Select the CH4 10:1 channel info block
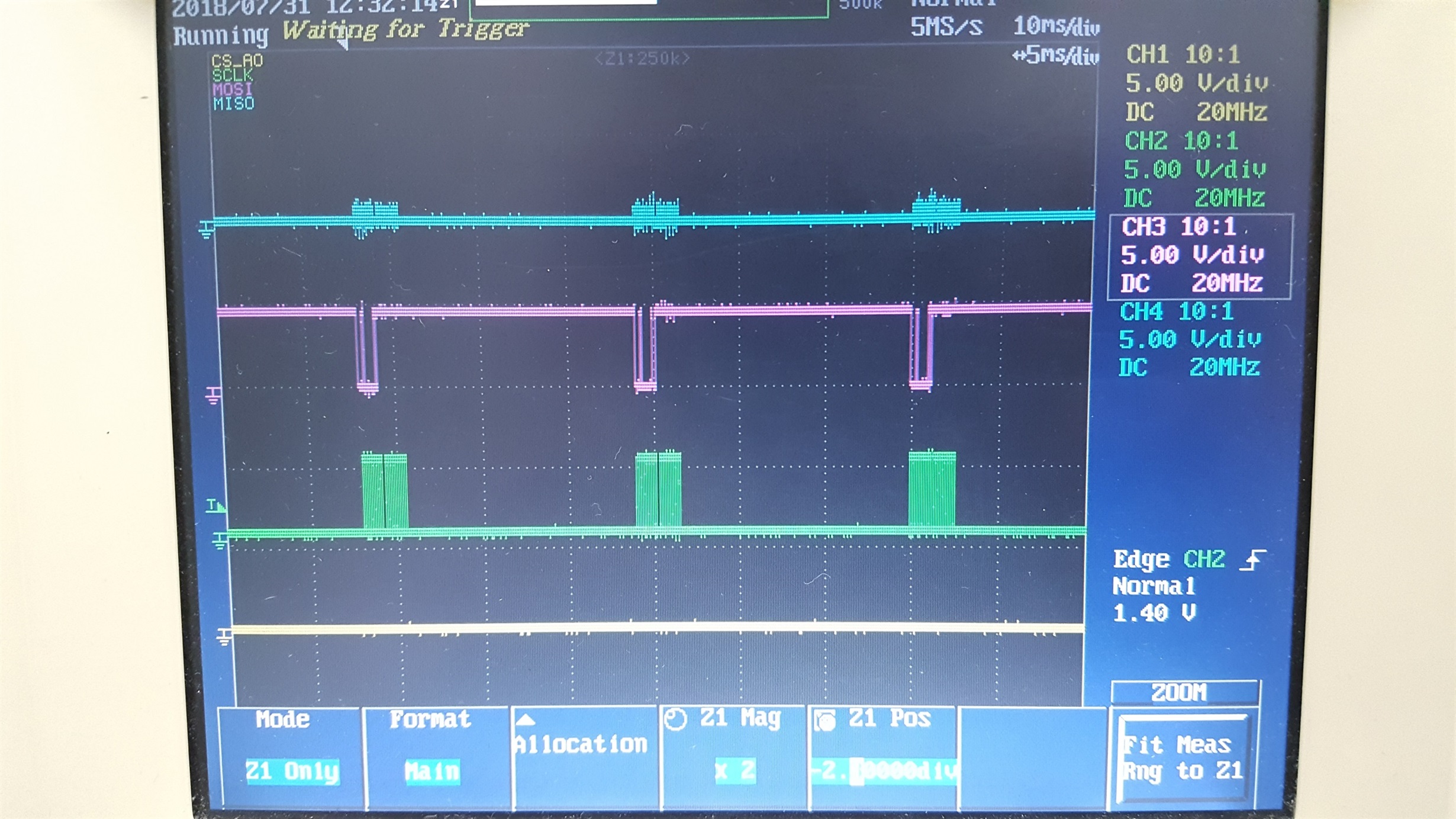Screen dimensions: 1456x819 [x=1190, y=339]
